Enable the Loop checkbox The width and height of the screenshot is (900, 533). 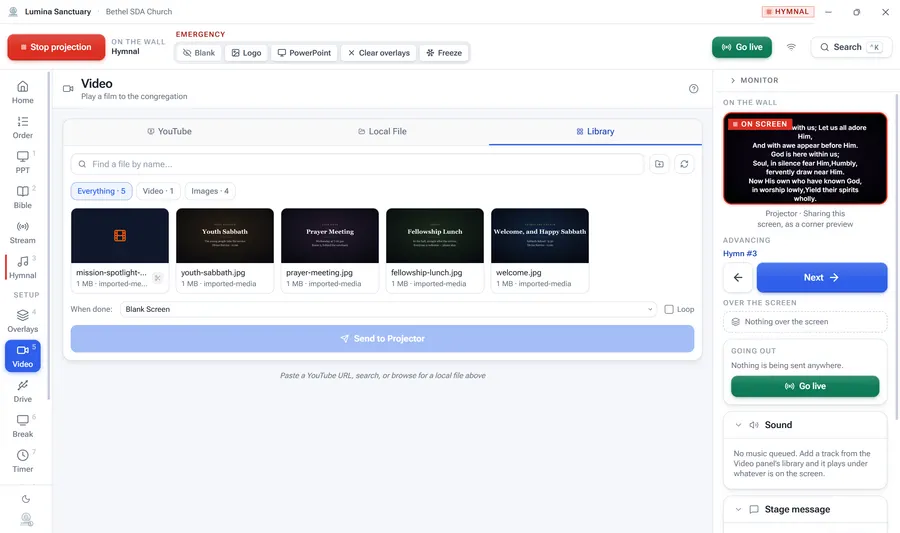[669, 309]
